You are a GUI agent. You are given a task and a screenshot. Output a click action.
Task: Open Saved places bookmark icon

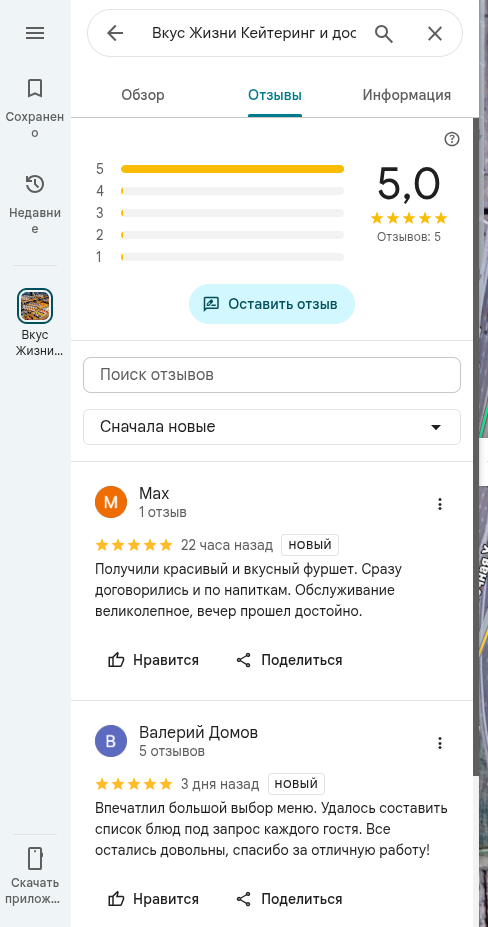(x=35, y=89)
